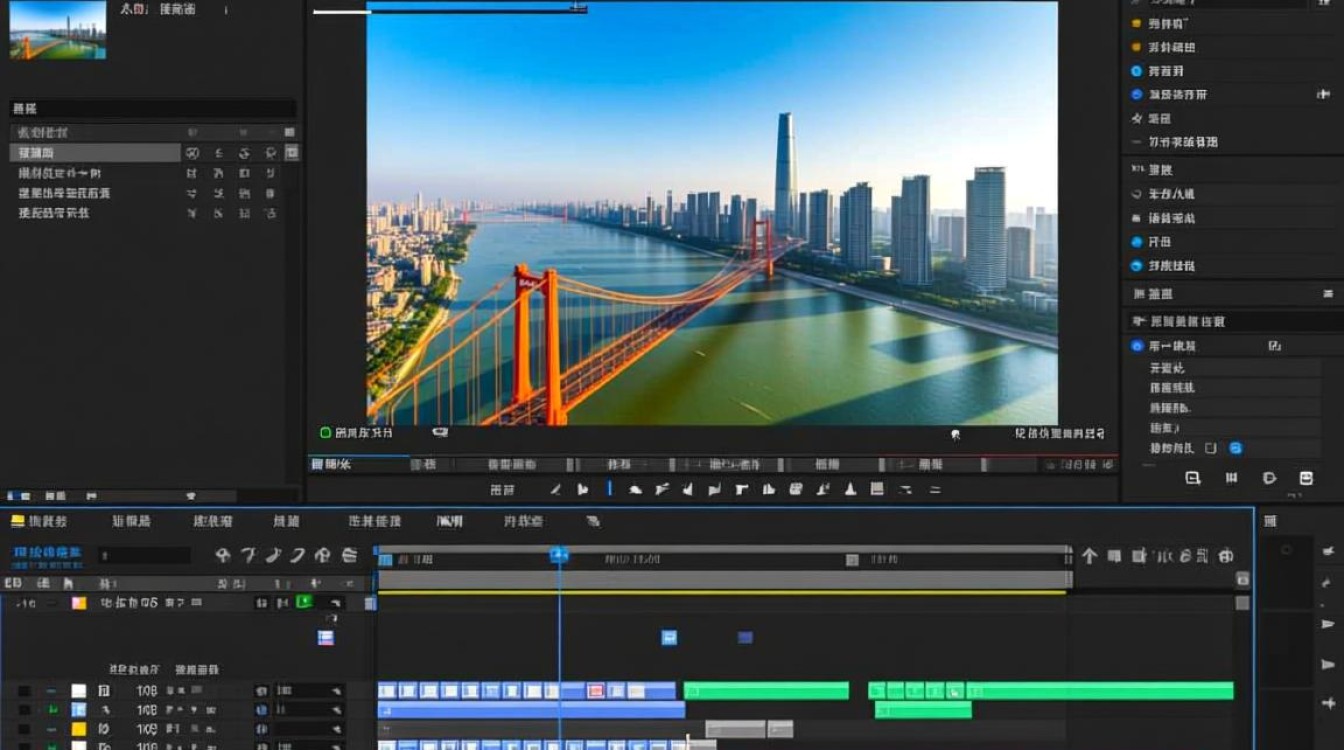Viewport: 1344px width, 750px height.
Task: Click the pink-orange color label of top layer
Action: (x=78, y=603)
